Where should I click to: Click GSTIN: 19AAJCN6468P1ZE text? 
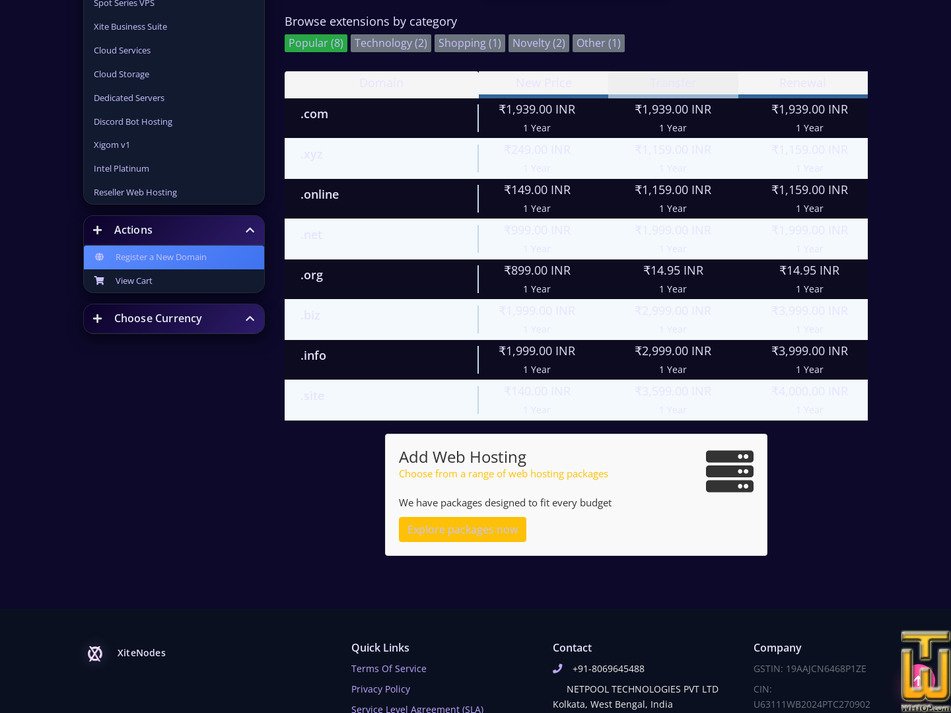(x=810, y=669)
